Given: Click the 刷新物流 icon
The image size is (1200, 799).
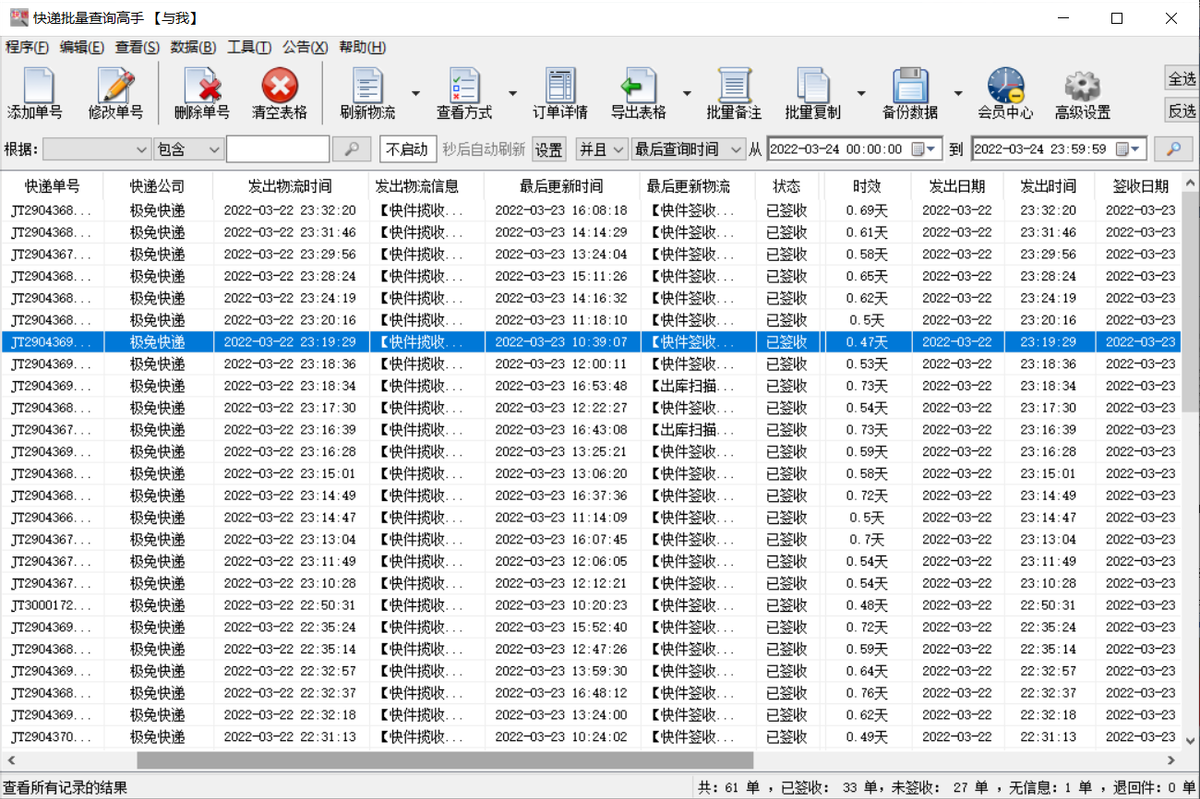Looking at the screenshot, I should pos(367,86).
